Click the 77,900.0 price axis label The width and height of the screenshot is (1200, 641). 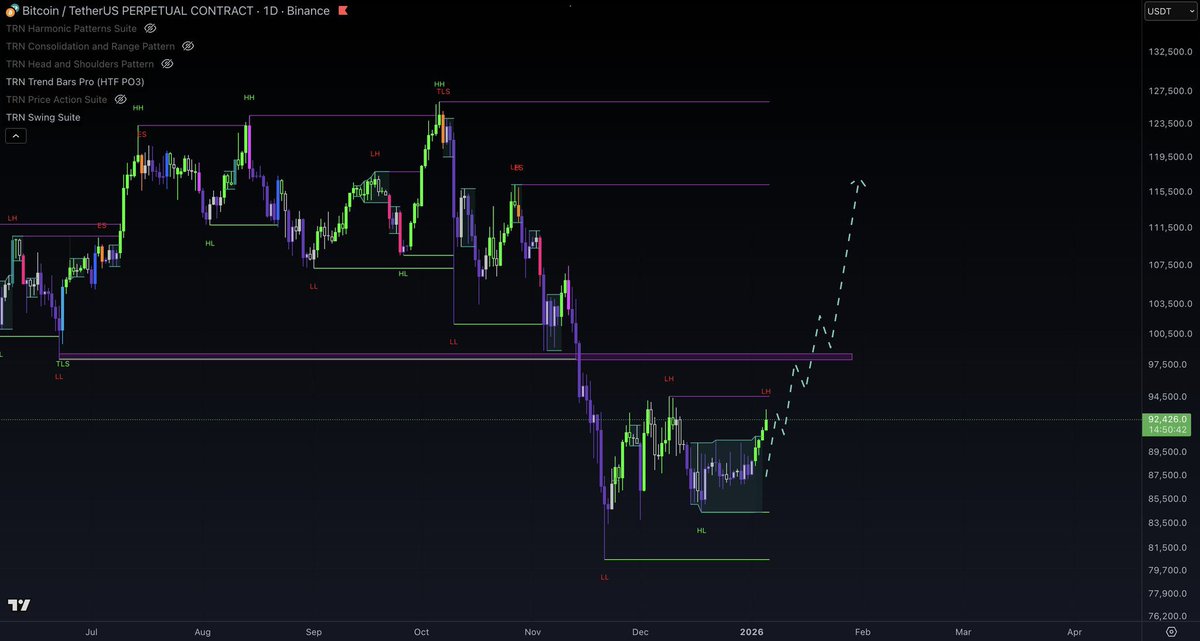point(1168,593)
